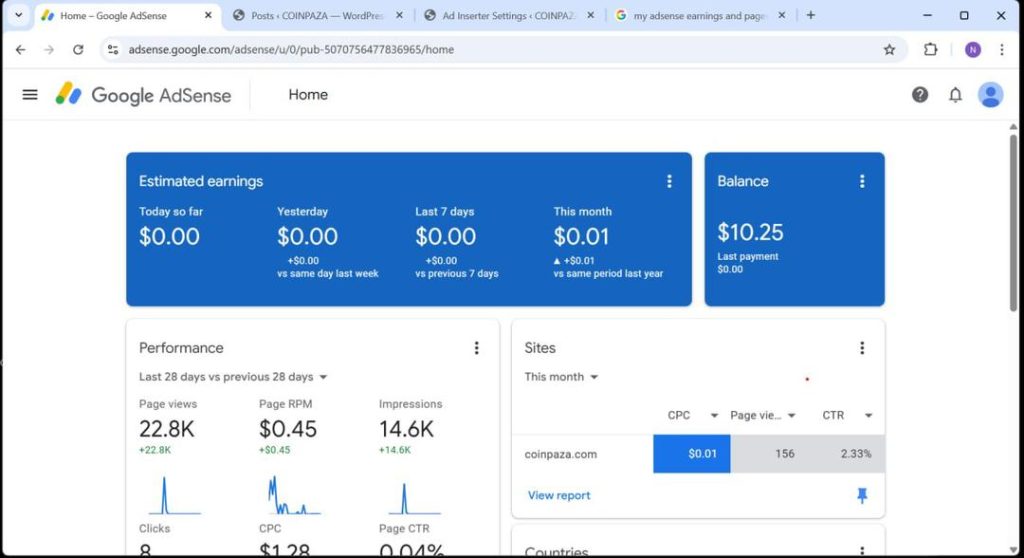Switch to the Posts COINPAZA WordPress tab
Screen dimensions: 1024x558
[317, 16]
